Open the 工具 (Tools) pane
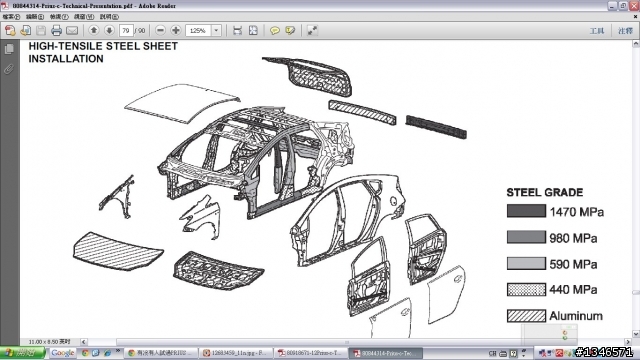The width and height of the screenshot is (640, 360). coord(597,31)
